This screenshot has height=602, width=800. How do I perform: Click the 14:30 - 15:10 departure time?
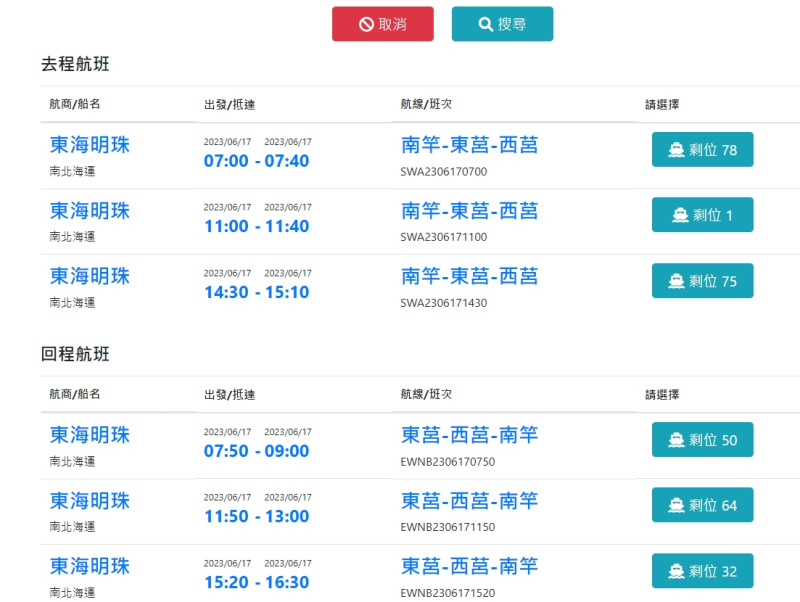(256, 292)
